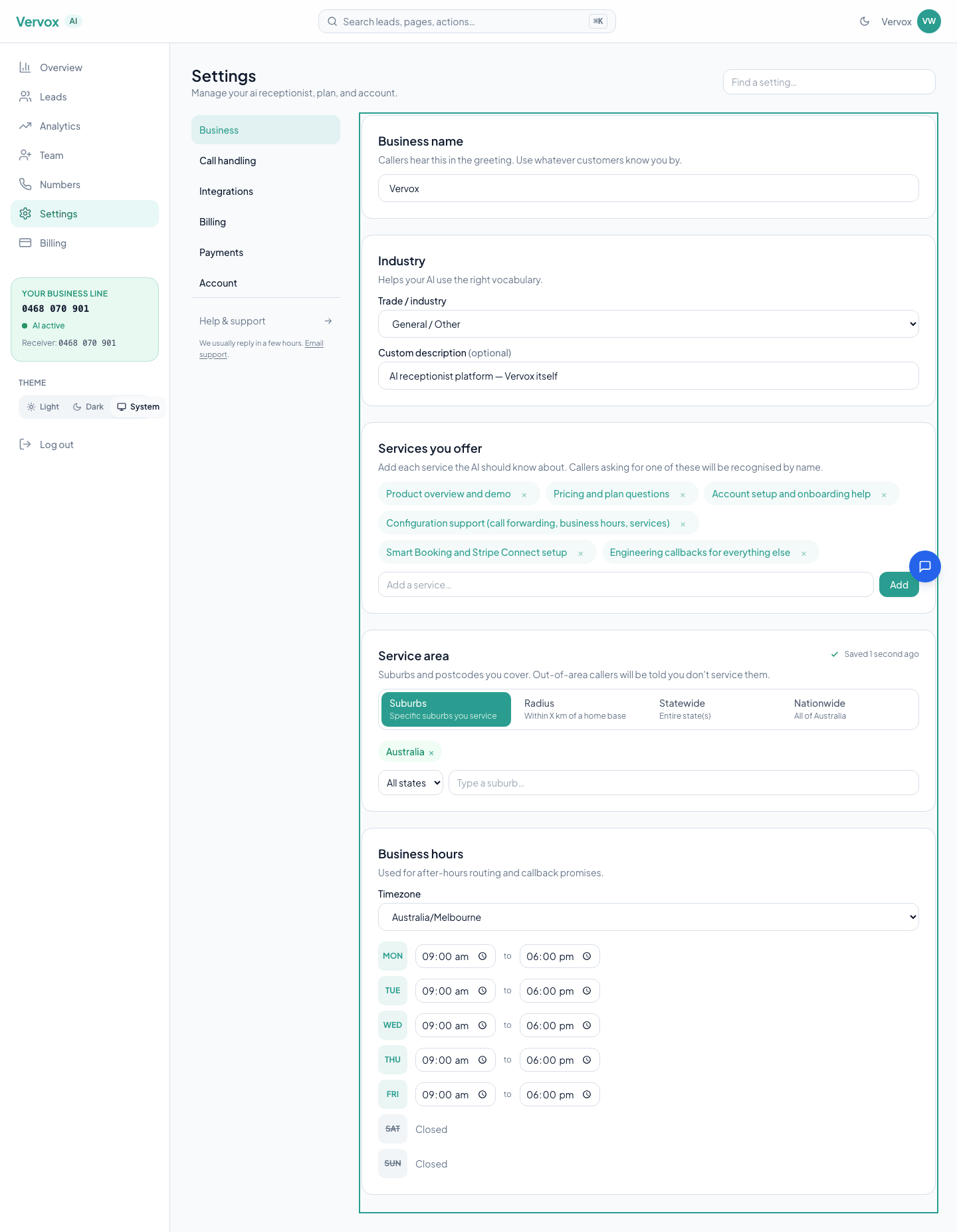Open Analytics in the sidebar
This screenshot has width=957, height=1232.
(84, 126)
